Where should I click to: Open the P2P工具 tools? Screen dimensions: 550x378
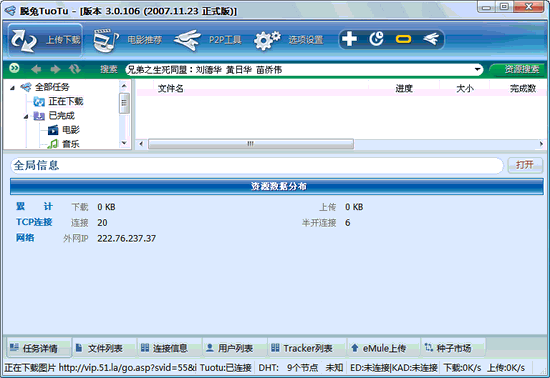coord(207,40)
